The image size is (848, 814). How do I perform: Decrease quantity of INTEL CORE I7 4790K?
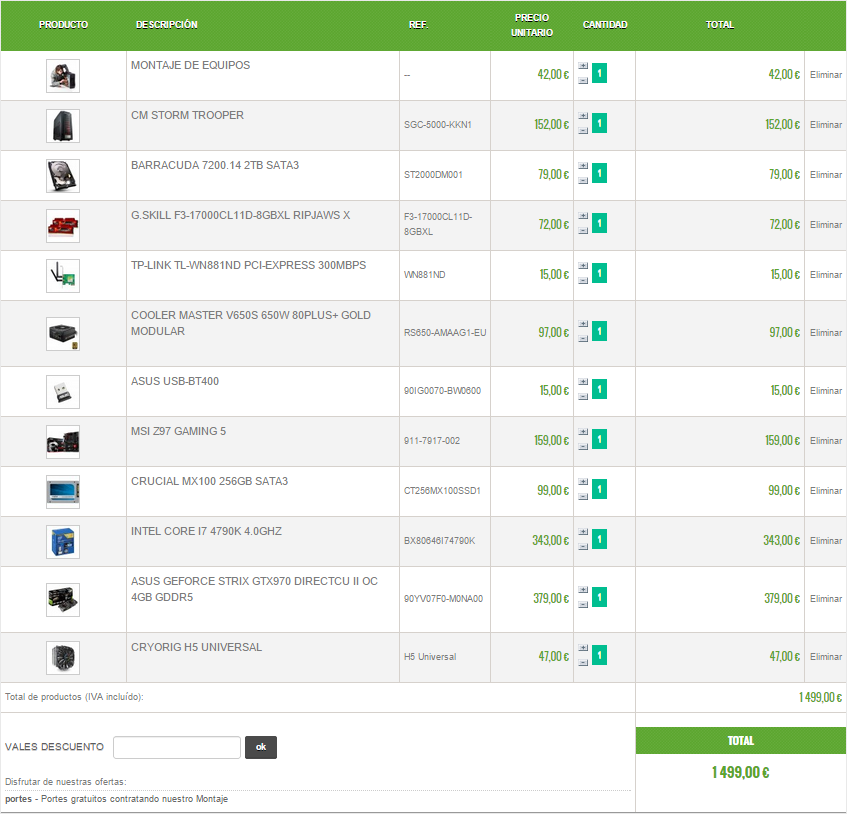click(x=583, y=547)
